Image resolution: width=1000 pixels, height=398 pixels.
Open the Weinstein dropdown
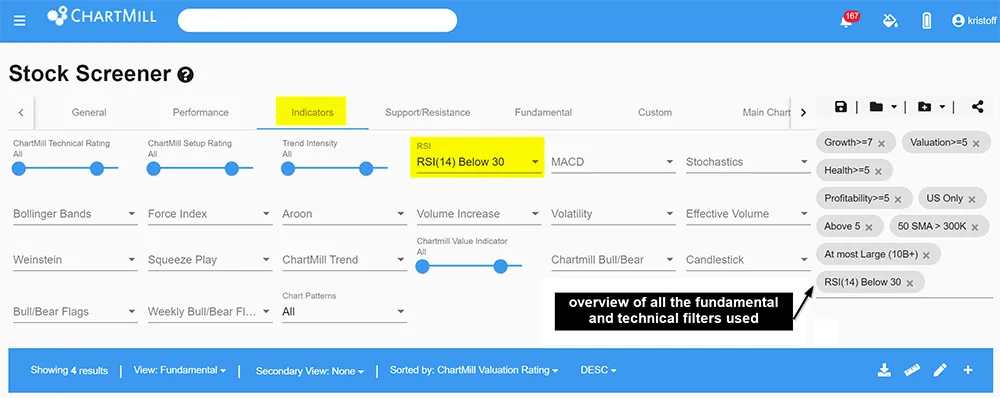click(x=75, y=260)
